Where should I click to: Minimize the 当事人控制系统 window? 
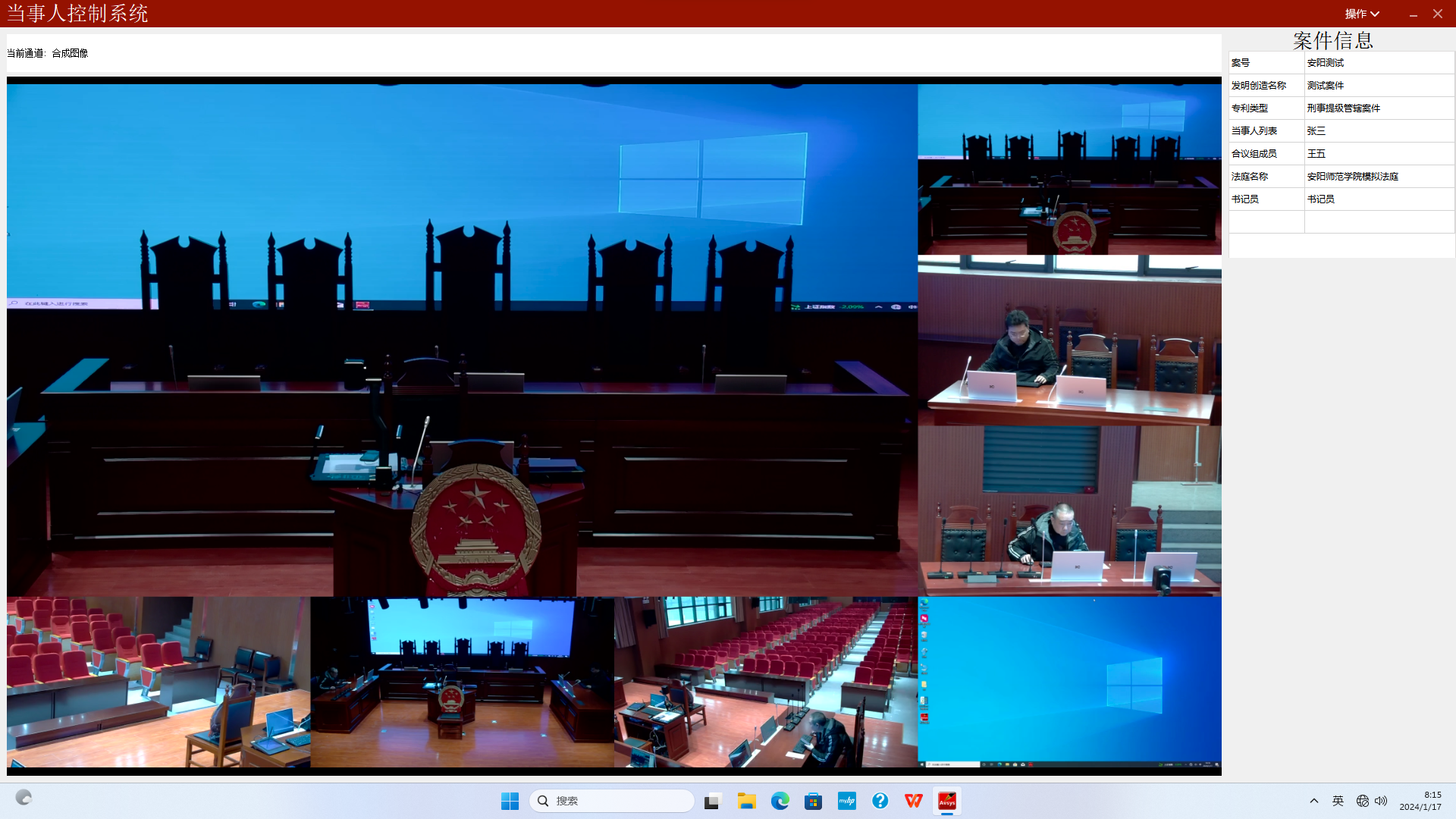1414,14
